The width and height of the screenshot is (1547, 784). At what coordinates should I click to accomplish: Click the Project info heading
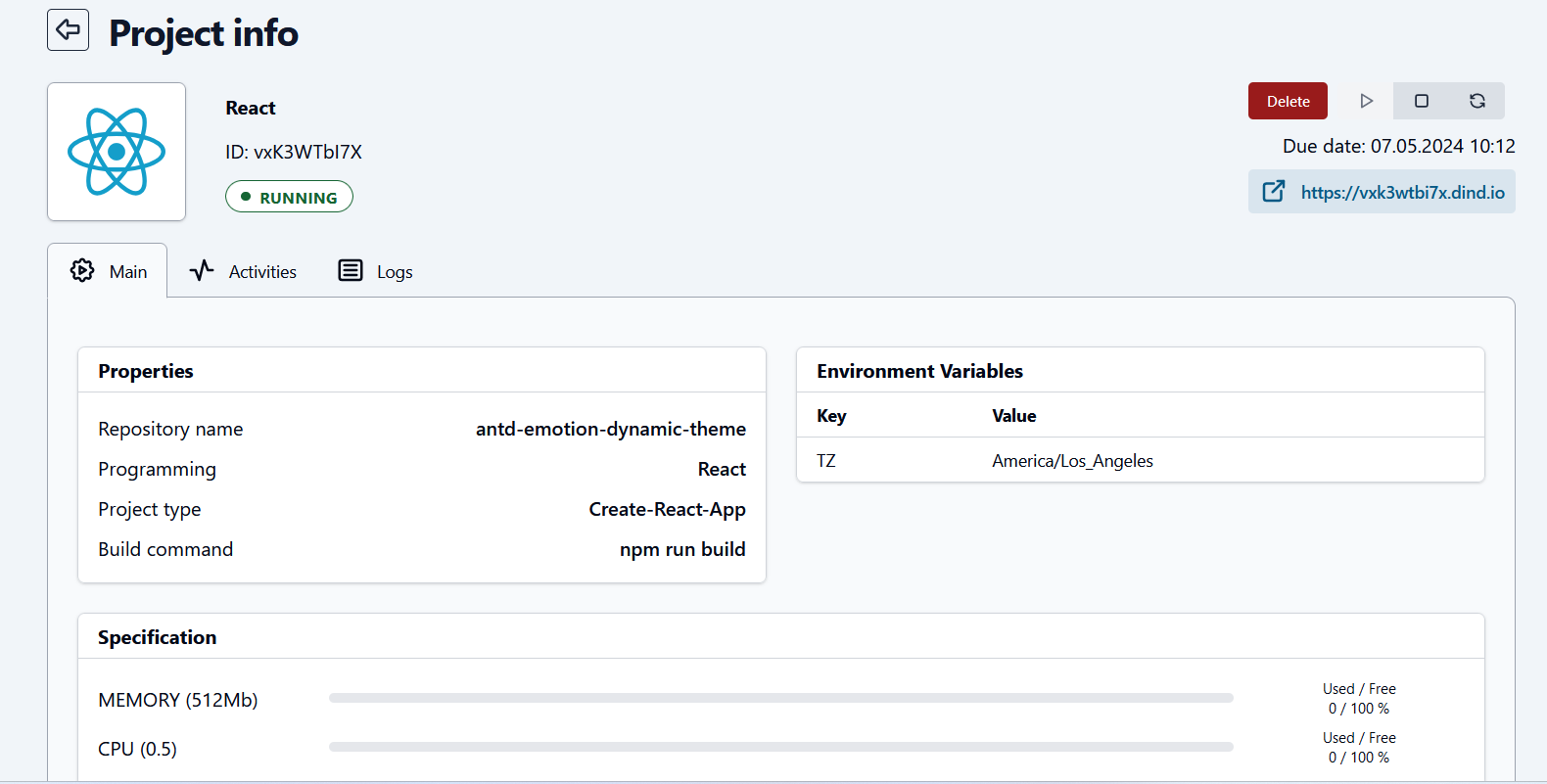204,33
